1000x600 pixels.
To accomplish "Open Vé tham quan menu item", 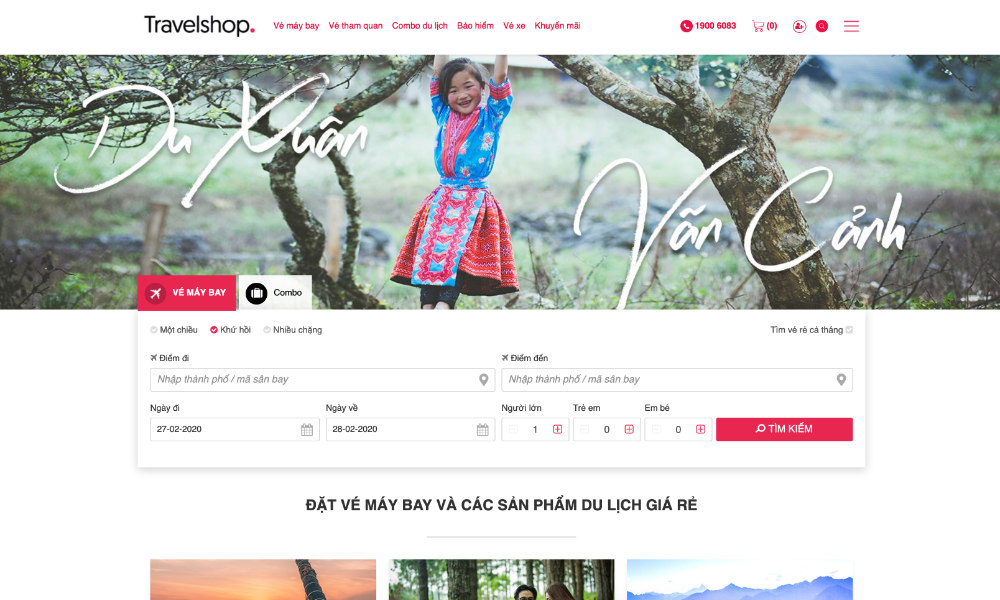I will (x=355, y=26).
